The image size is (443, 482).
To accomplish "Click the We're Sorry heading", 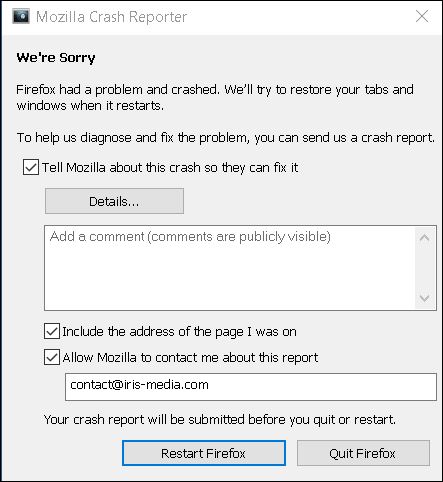I will click(x=56, y=57).
